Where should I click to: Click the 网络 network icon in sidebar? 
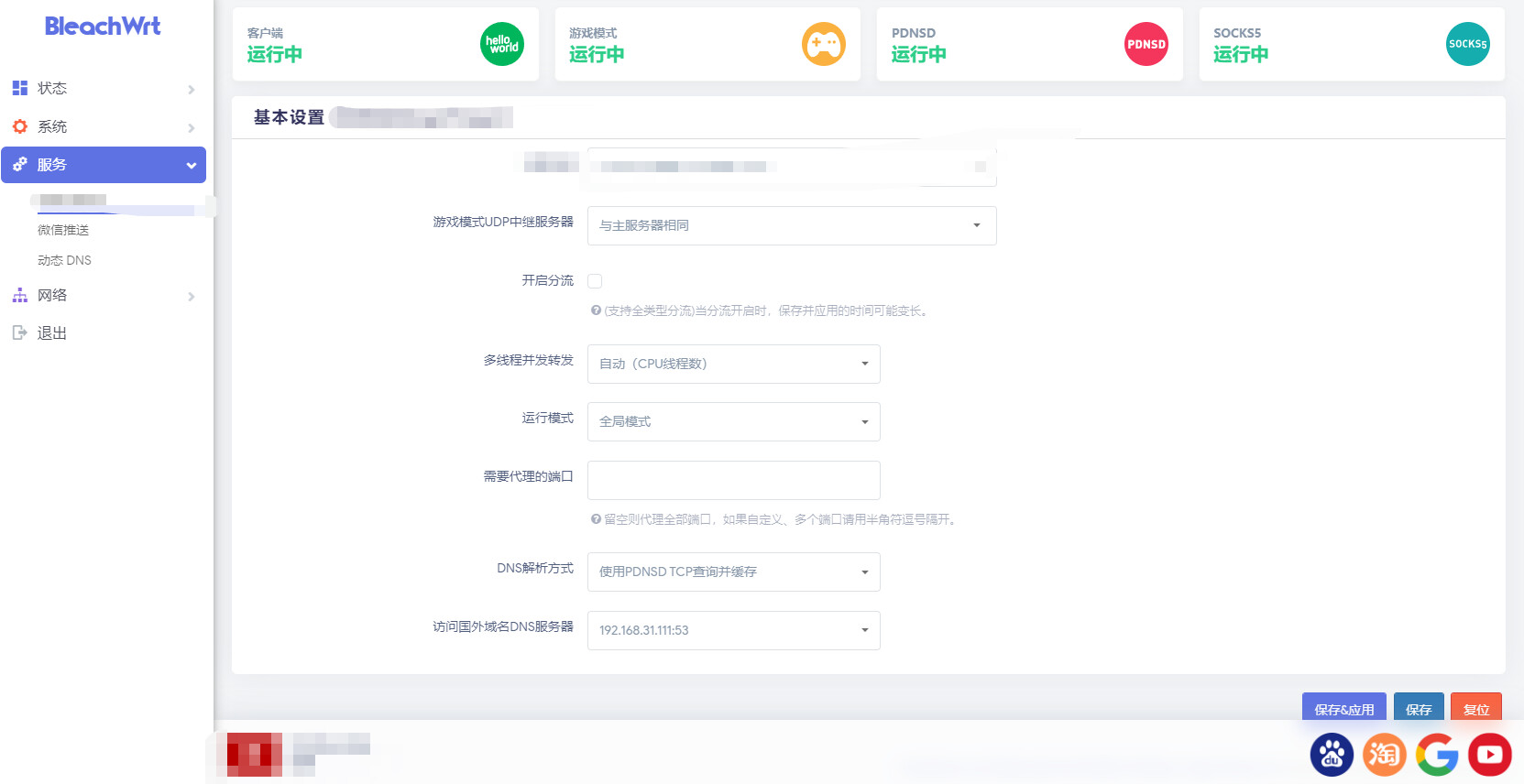pyautogui.click(x=19, y=295)
